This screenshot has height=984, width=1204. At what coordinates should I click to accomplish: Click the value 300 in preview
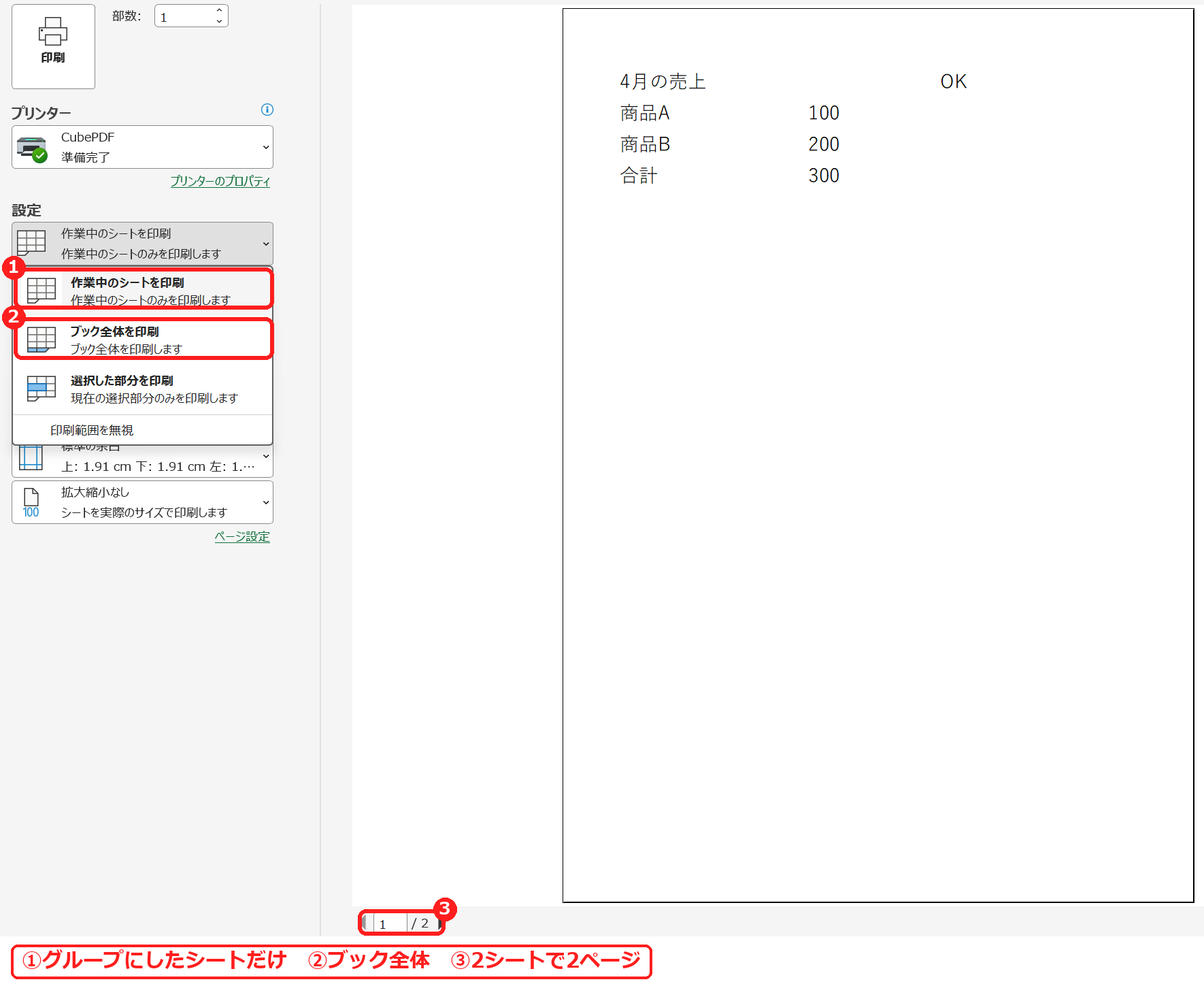[x=823, y=176]
